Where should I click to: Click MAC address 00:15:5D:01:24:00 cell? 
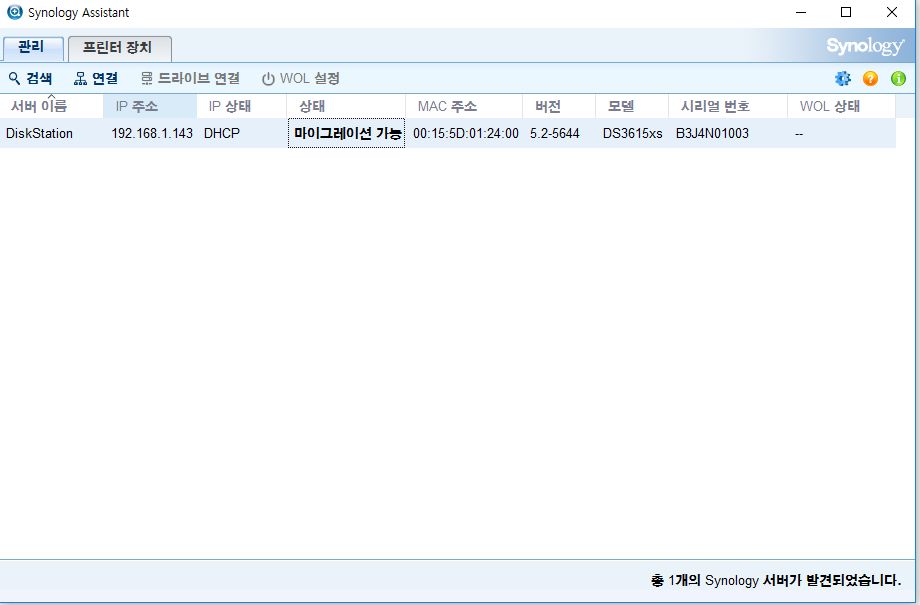coord(466,133)
